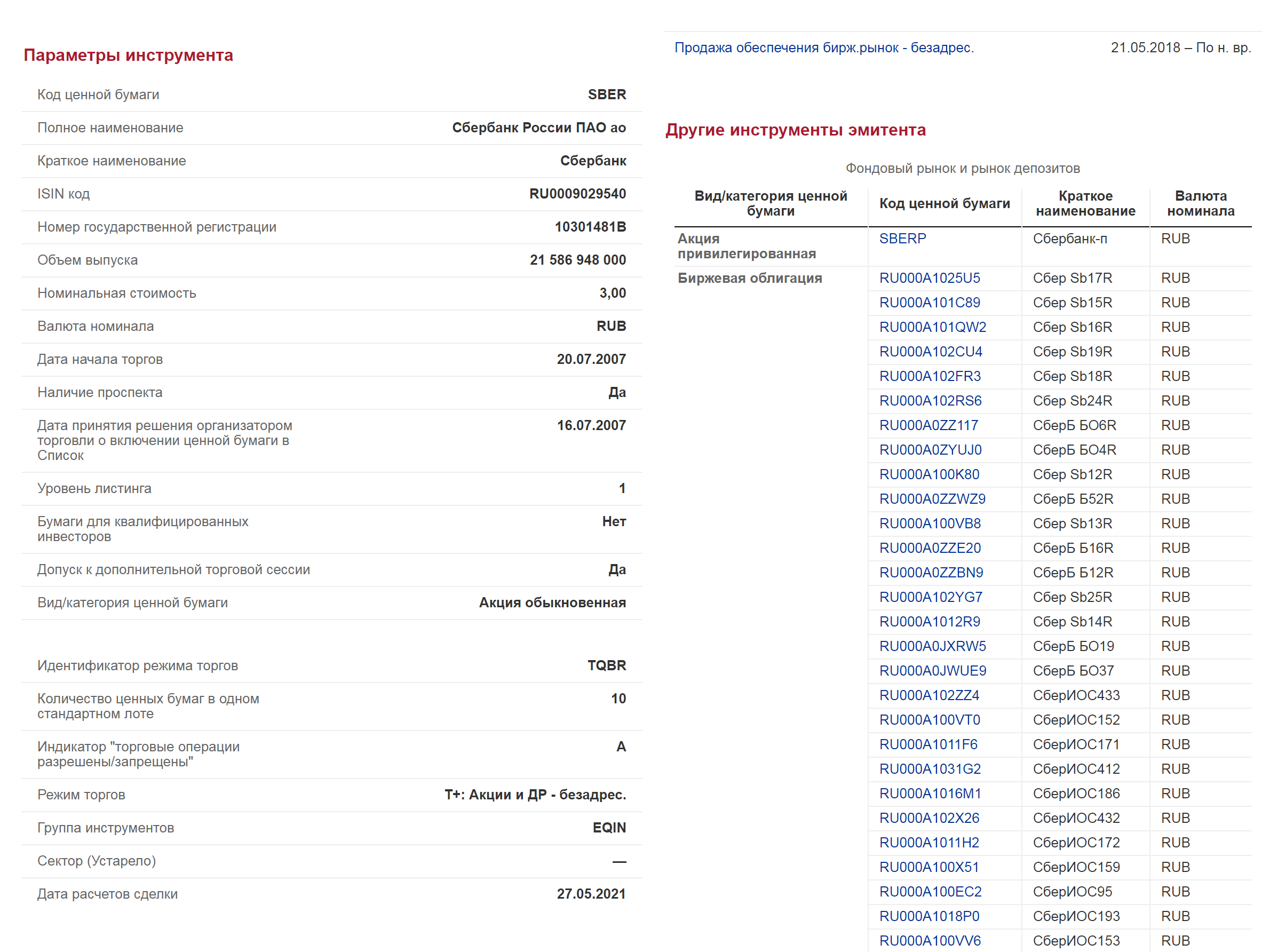Click trading start date 20.07.2007
Image resolution: width=1270 pixels, height=952 pixels.
[591, 360]
